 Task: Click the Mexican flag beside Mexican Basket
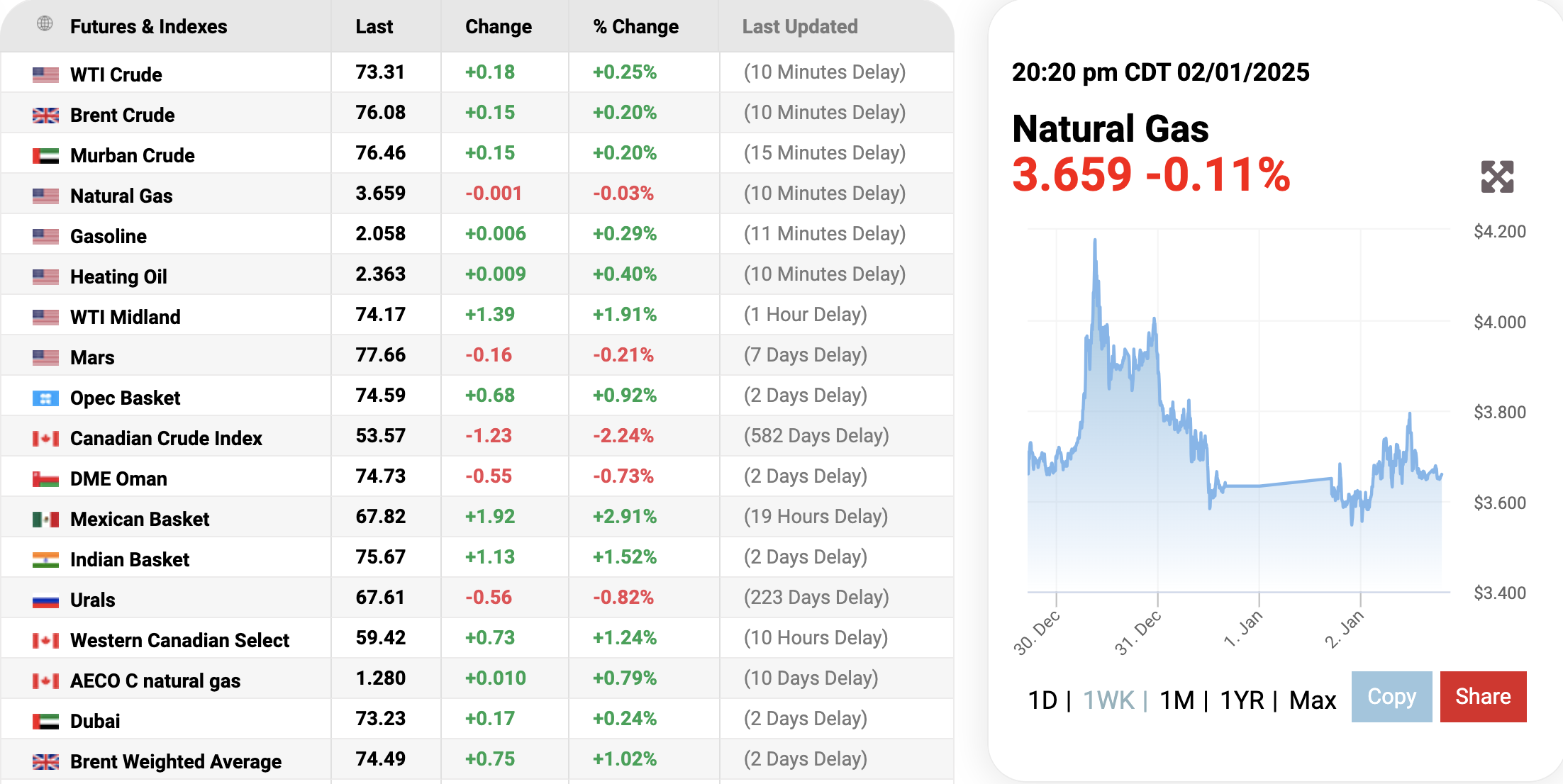tap(45, 519)
